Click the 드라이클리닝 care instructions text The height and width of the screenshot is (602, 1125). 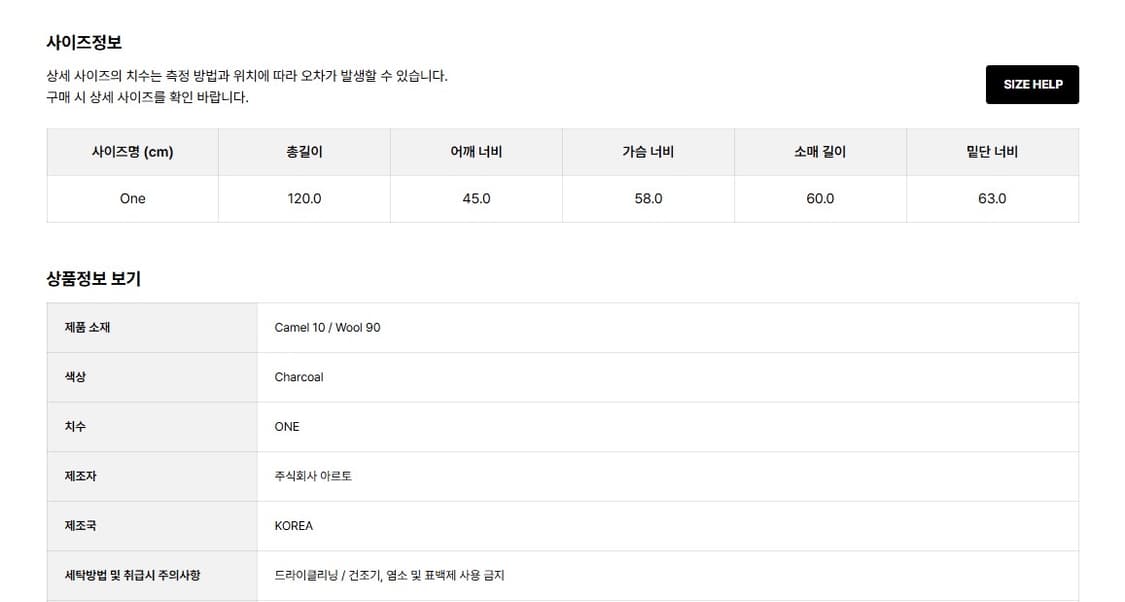390,575
